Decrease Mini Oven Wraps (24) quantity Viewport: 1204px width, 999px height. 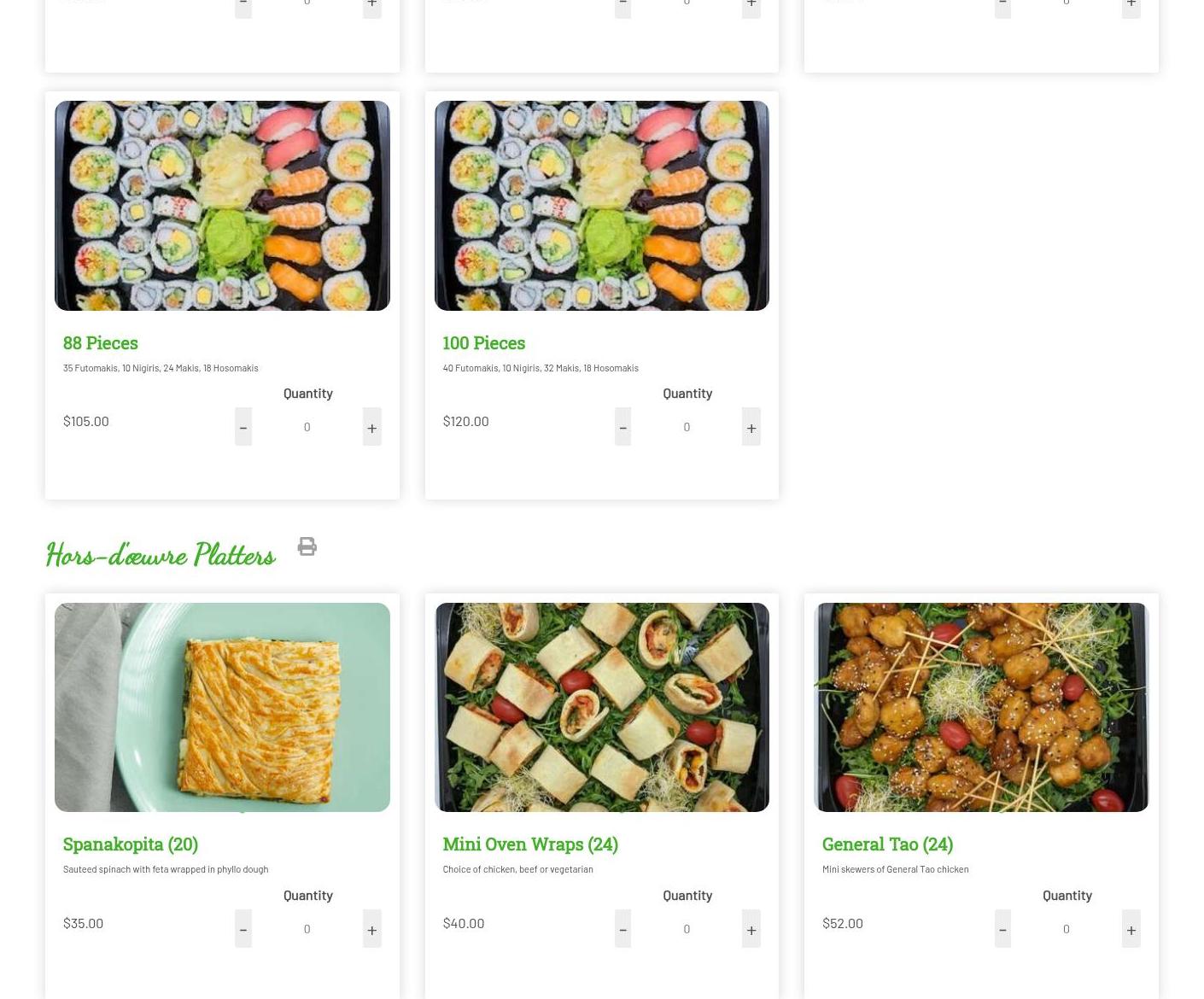[x=622, y=928]
